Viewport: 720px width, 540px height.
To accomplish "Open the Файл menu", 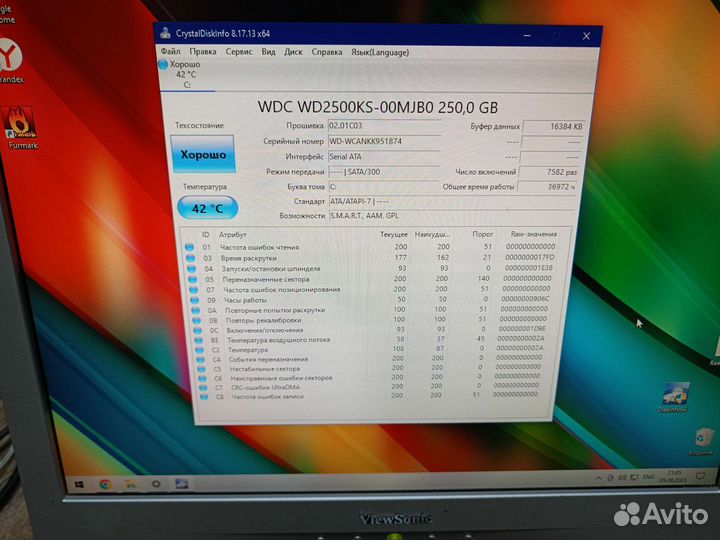I will (171, 51).
